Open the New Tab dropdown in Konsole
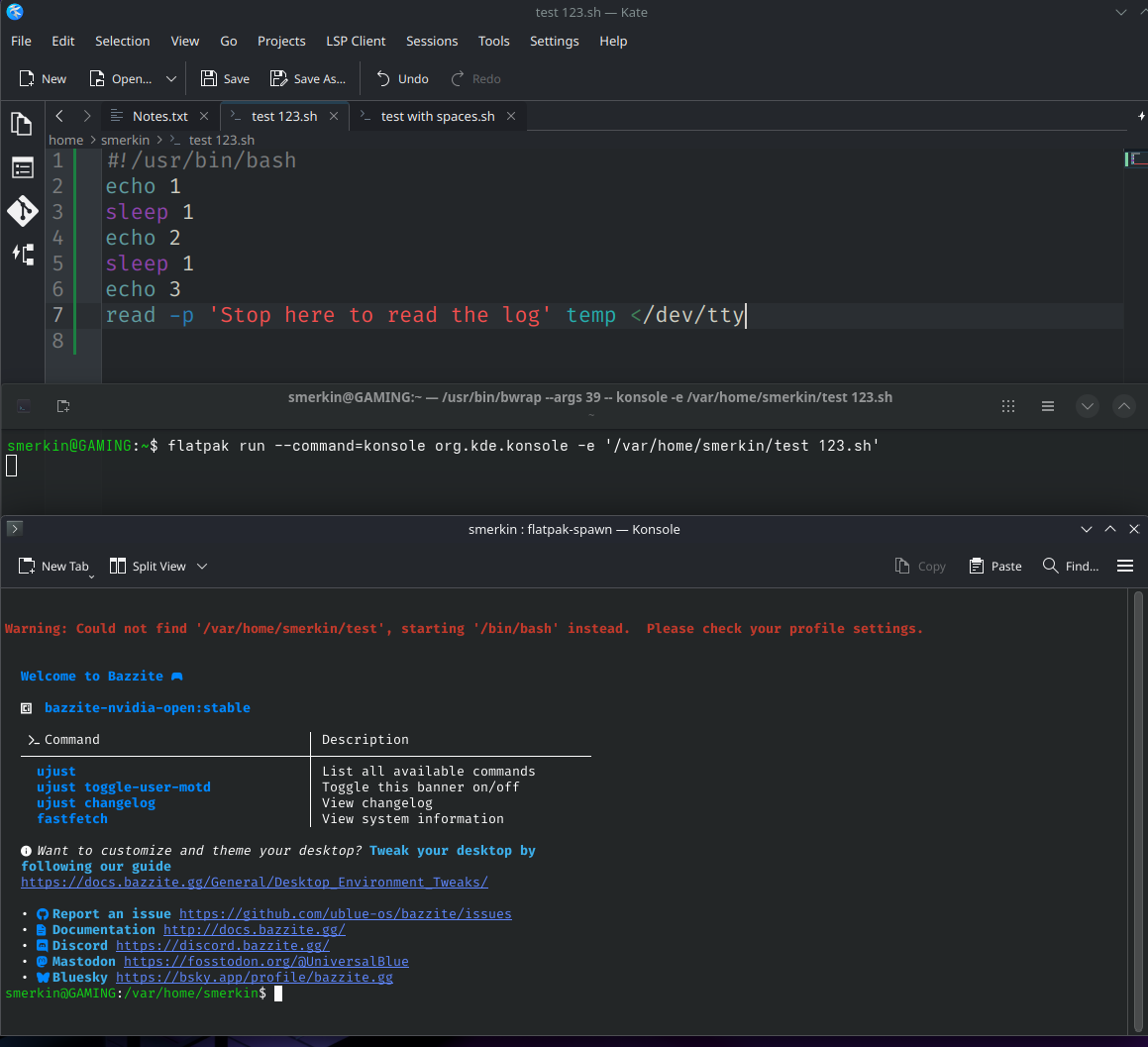Image resolution: width=1148 pixels, height=1047 pixels. pos(90,575)
